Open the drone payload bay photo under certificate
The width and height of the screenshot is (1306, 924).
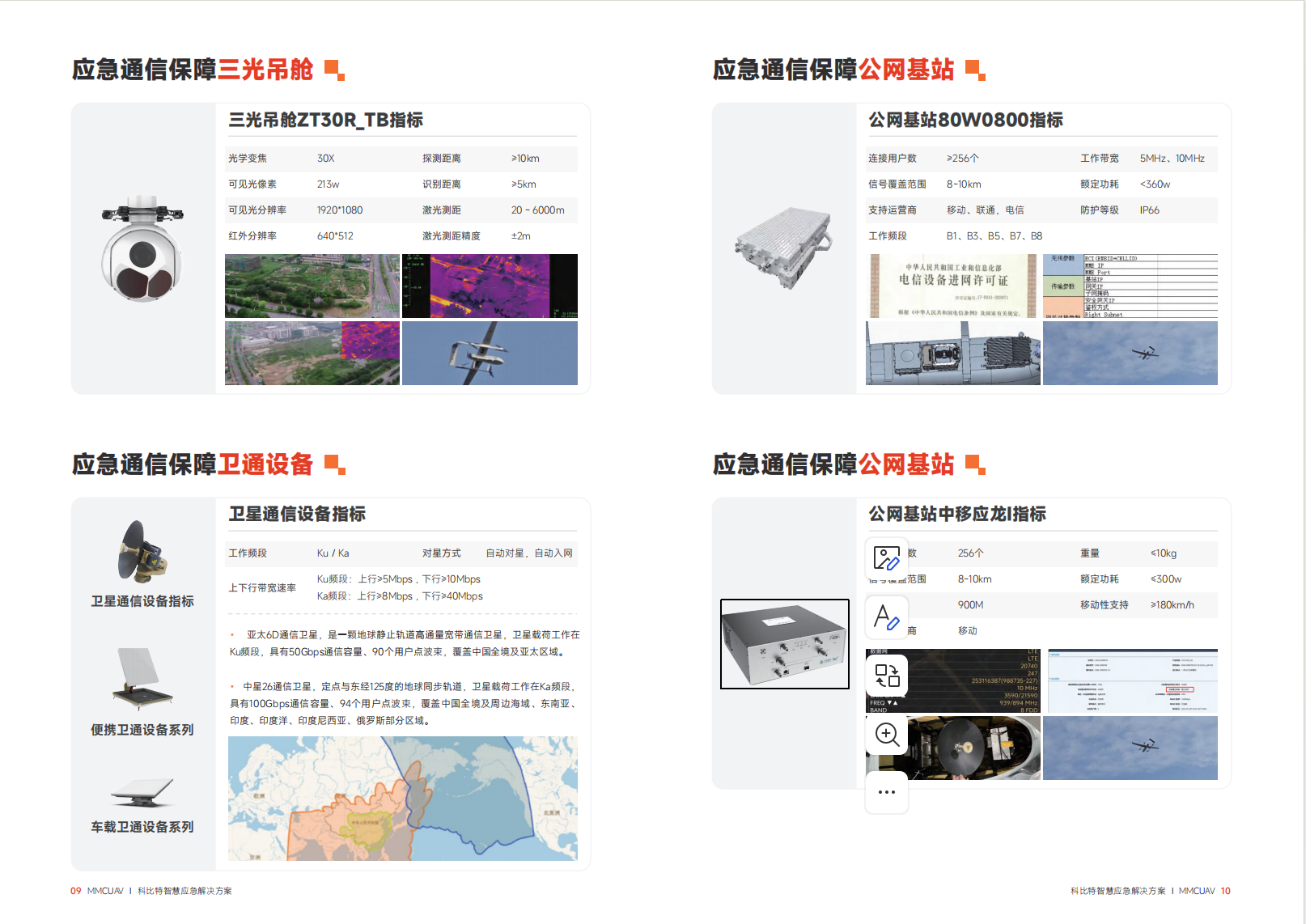(x=953, y=353)
